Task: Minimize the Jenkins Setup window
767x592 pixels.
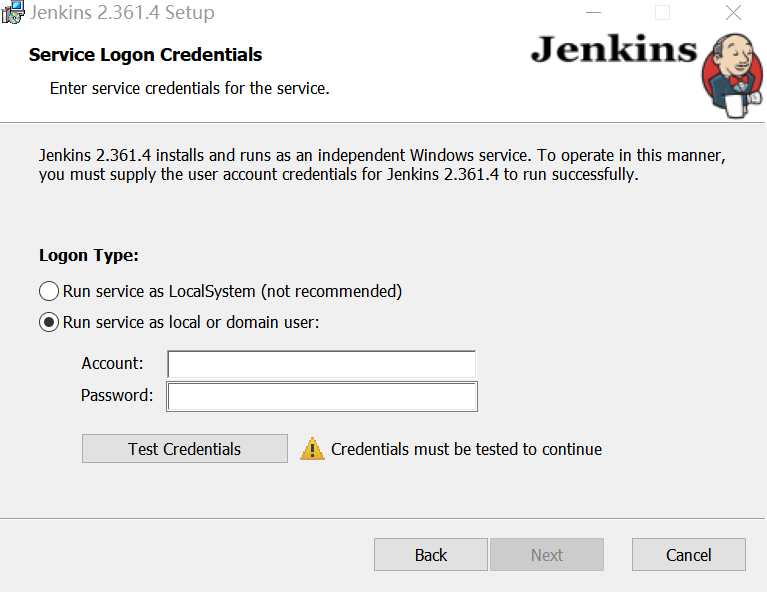Action: pos(592,13)
